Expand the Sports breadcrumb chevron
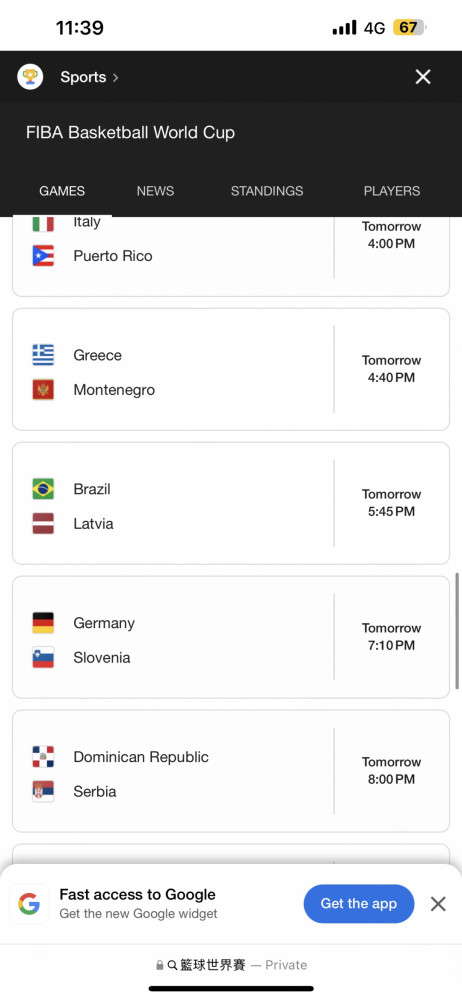The height and width of the screenshot is (1000, 462). point(116,77)
